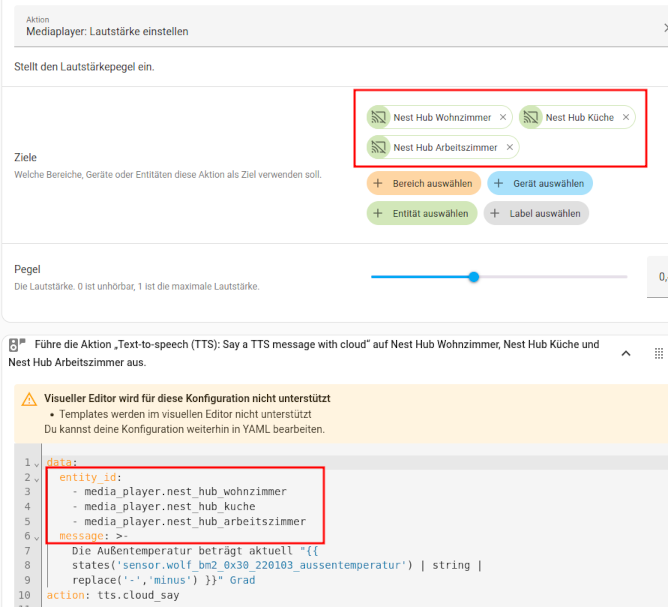Screen dimensions: 668x607
Task: Clear the Aktion field with the X at right
Action: (665, 28)
